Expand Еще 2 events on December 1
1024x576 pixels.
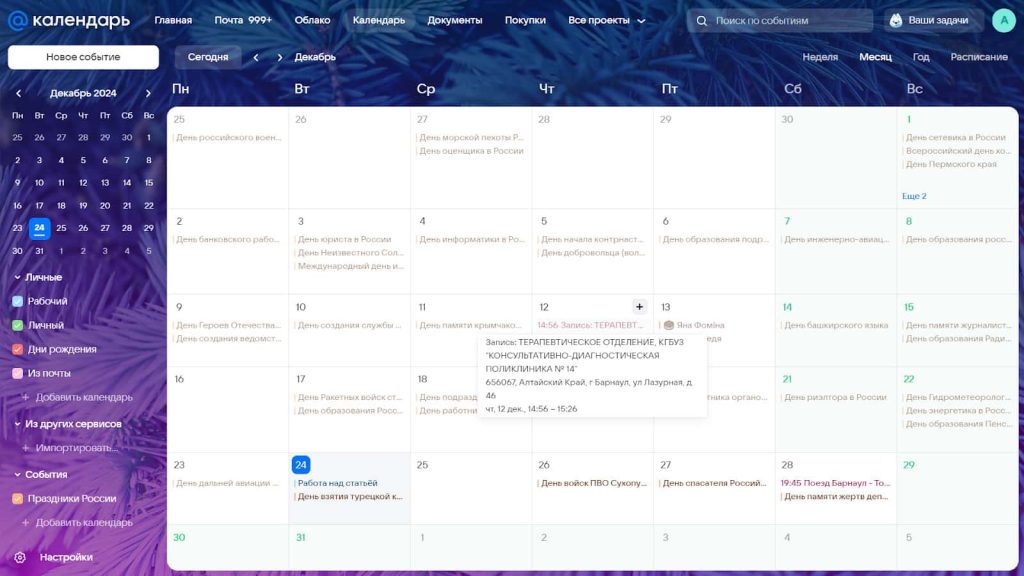914,196
